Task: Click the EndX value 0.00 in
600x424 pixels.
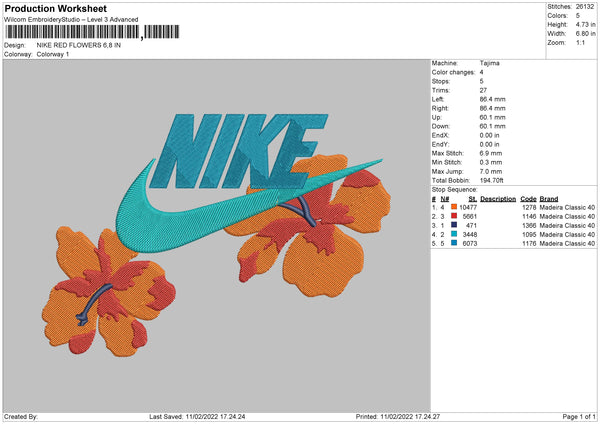Action: 489,135
